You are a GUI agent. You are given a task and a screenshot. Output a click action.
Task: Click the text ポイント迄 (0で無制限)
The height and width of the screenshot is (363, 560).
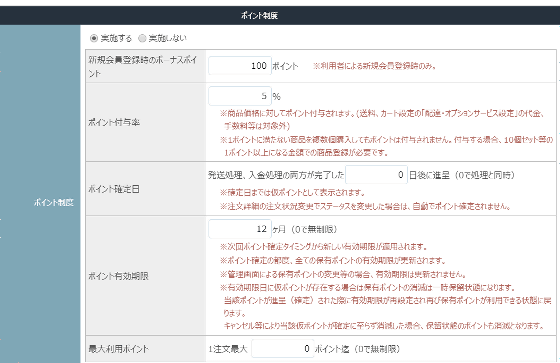pos(357,349)
